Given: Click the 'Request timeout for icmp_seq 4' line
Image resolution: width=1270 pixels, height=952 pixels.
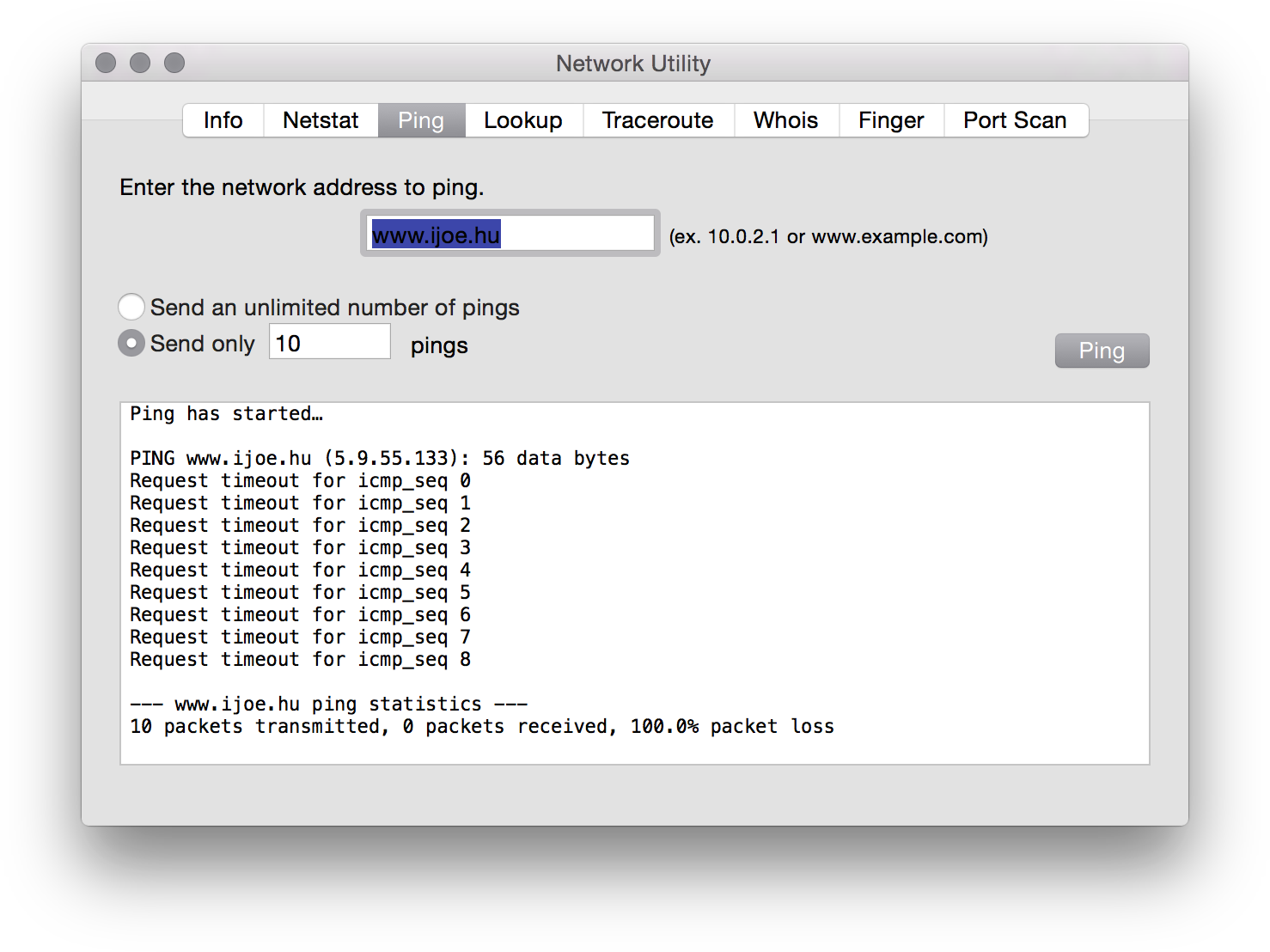Looking at the screenshot, I should [x=301, y=571].
